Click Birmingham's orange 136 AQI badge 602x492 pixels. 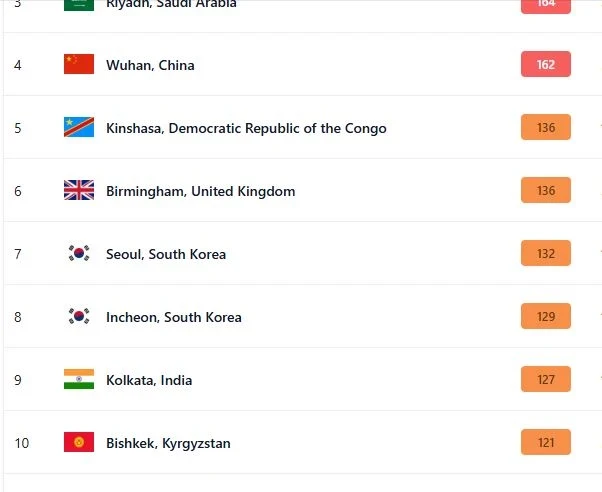coord(545,191)
